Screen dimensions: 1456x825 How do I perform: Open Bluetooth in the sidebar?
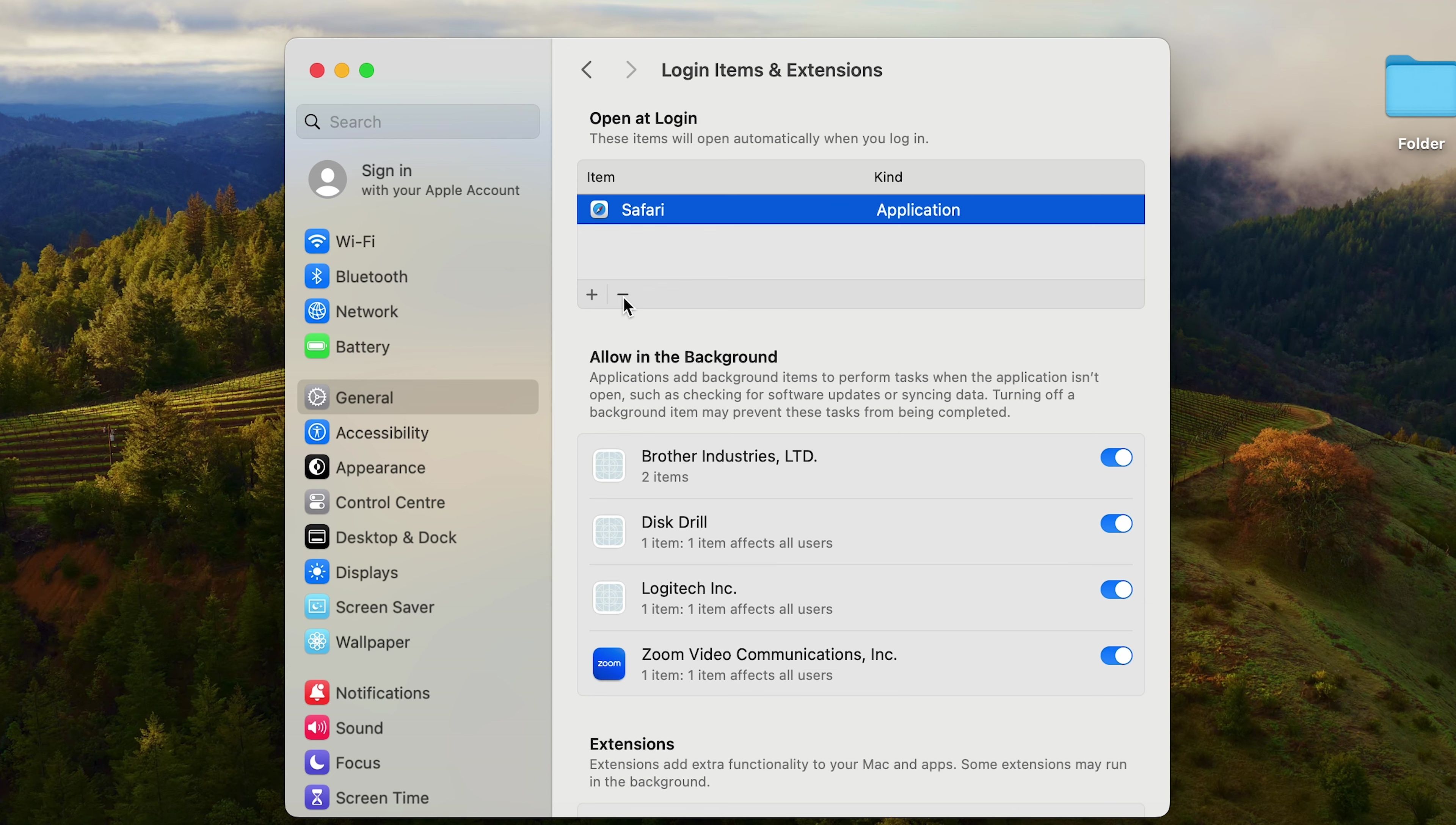418,276
